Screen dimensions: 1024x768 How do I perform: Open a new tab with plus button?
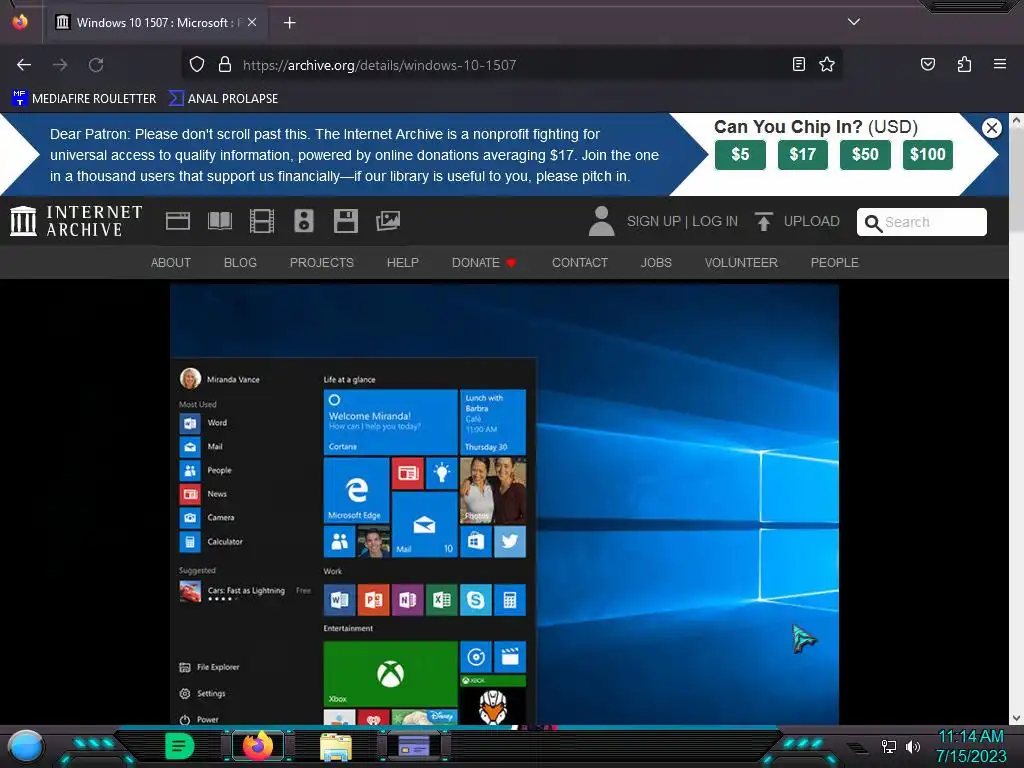tap(289, 23)
